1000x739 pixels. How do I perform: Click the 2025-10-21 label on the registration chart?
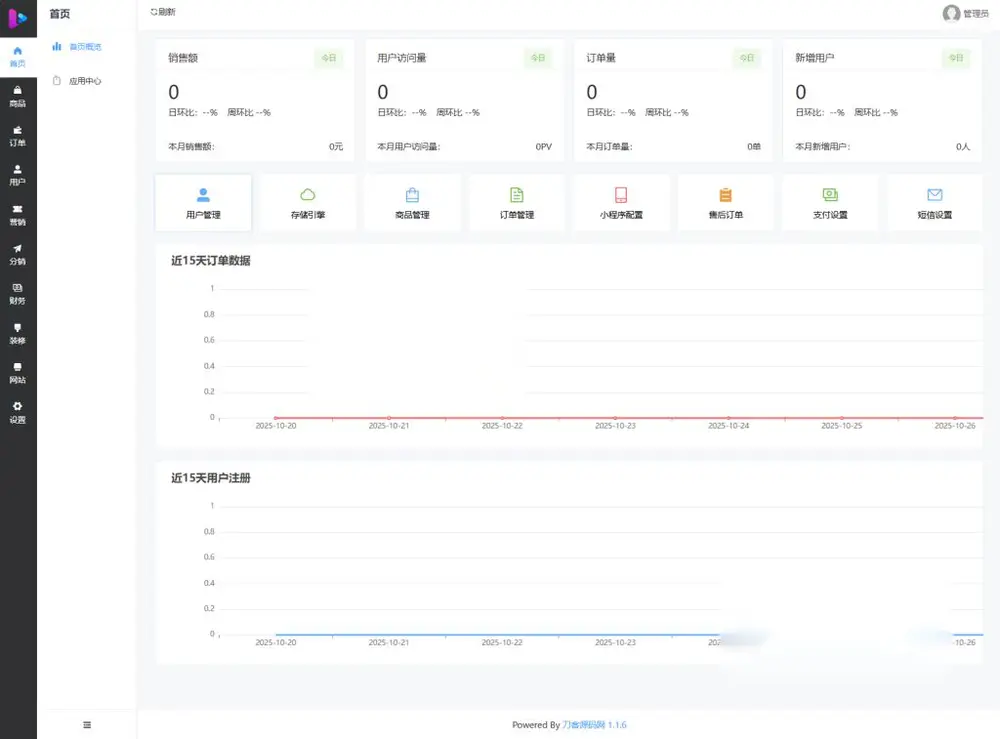tap(389, 642)
